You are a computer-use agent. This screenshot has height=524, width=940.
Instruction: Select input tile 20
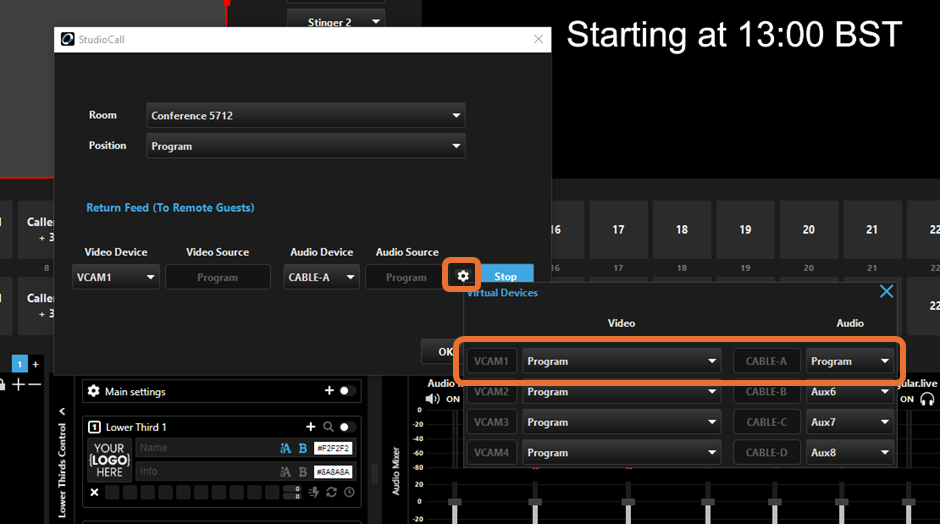tap(809, 230)
